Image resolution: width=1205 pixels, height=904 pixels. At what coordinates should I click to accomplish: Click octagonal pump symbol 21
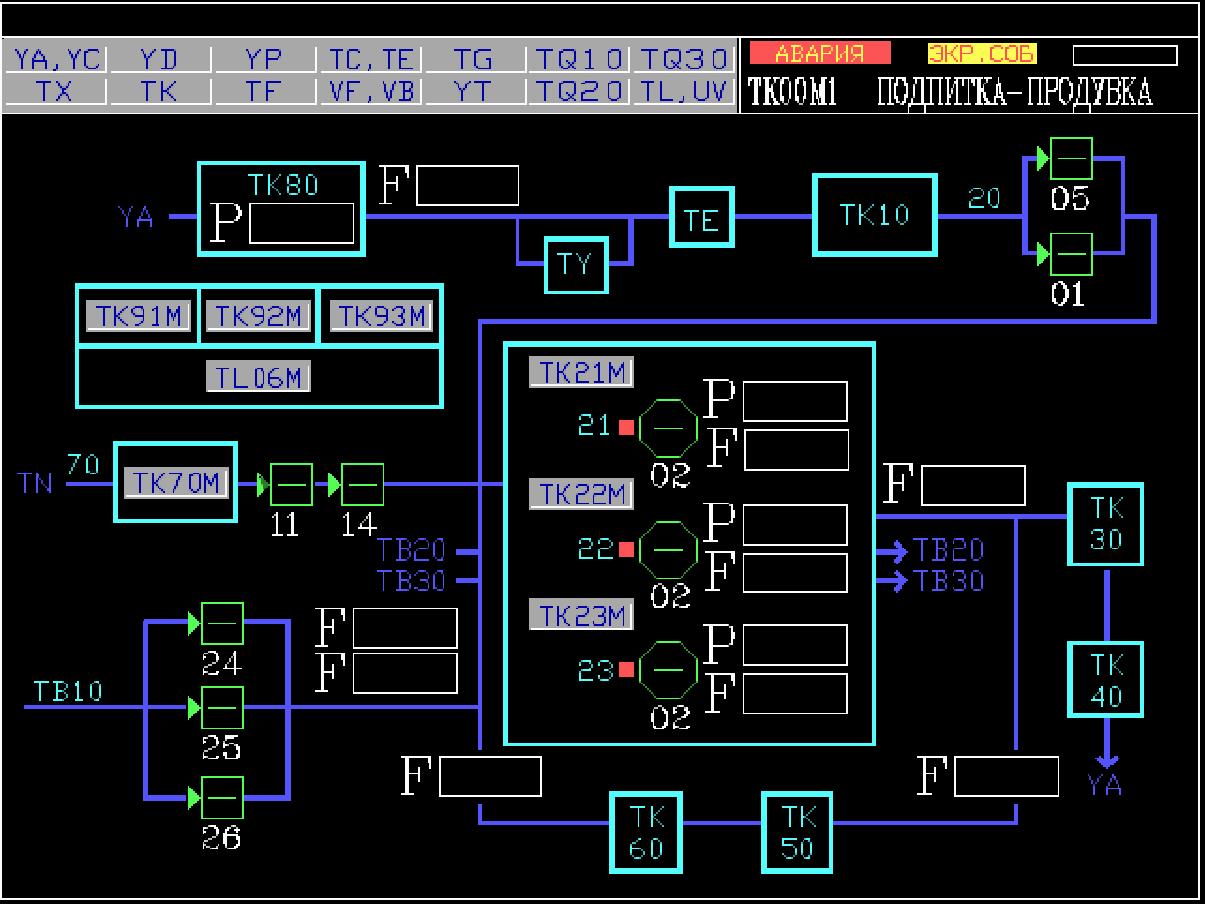pyautogui.click(x=667, y=428)
